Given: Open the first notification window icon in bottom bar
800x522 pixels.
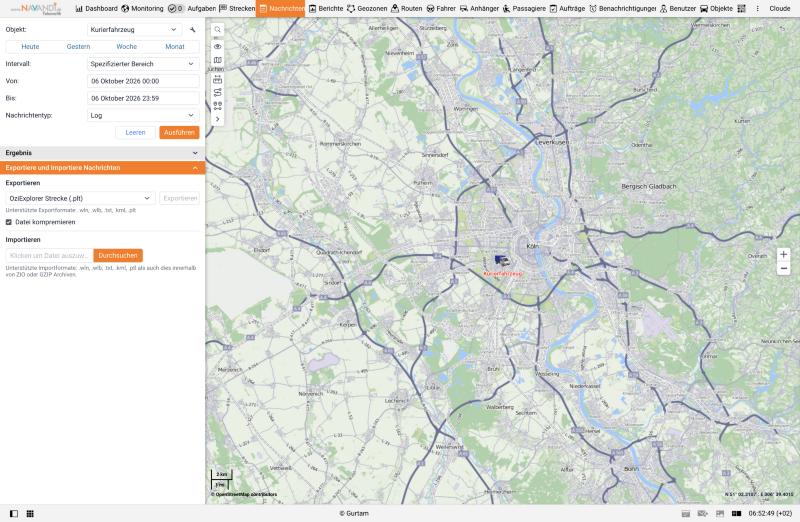Looking at the screenshot, I should click(x=686, y=513).
